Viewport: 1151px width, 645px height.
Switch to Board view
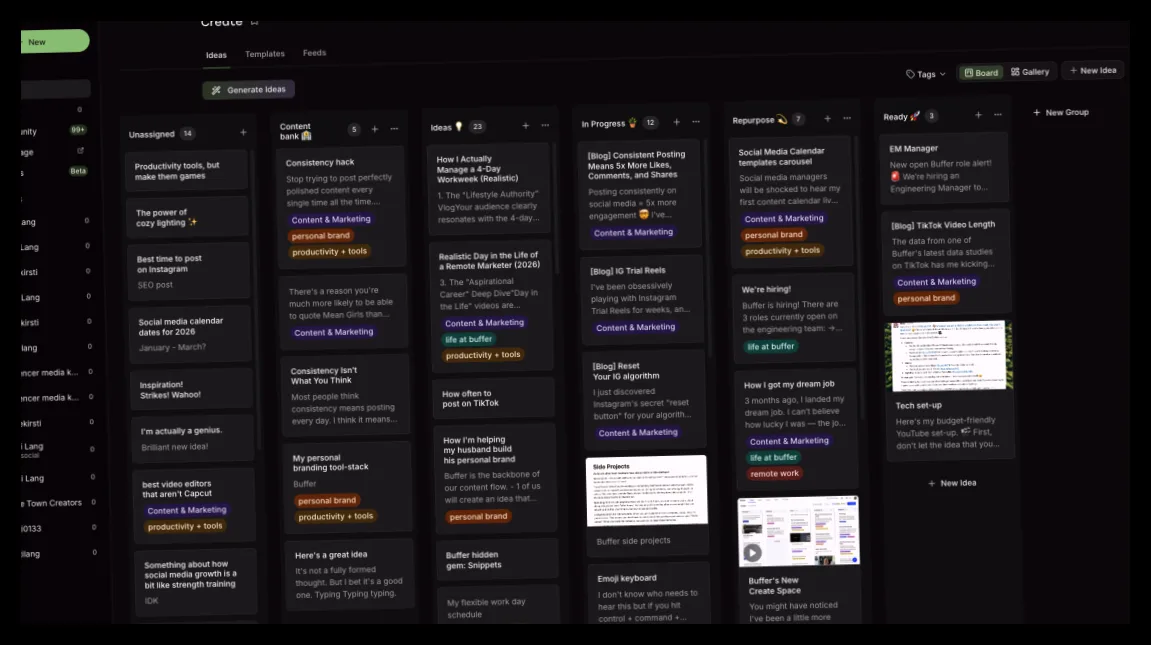981,73
